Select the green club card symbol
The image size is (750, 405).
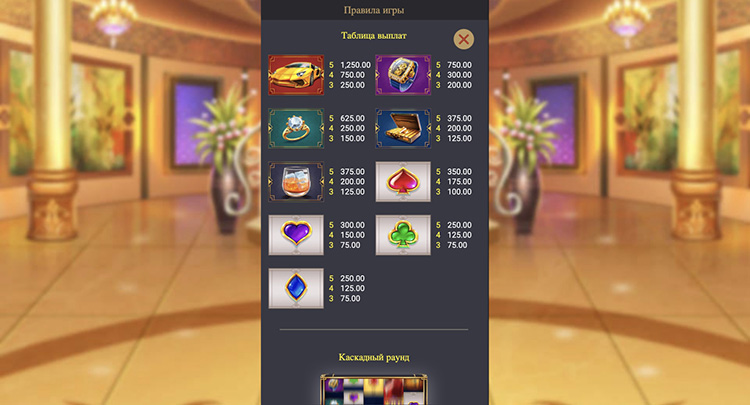click(x=403, y=235)
